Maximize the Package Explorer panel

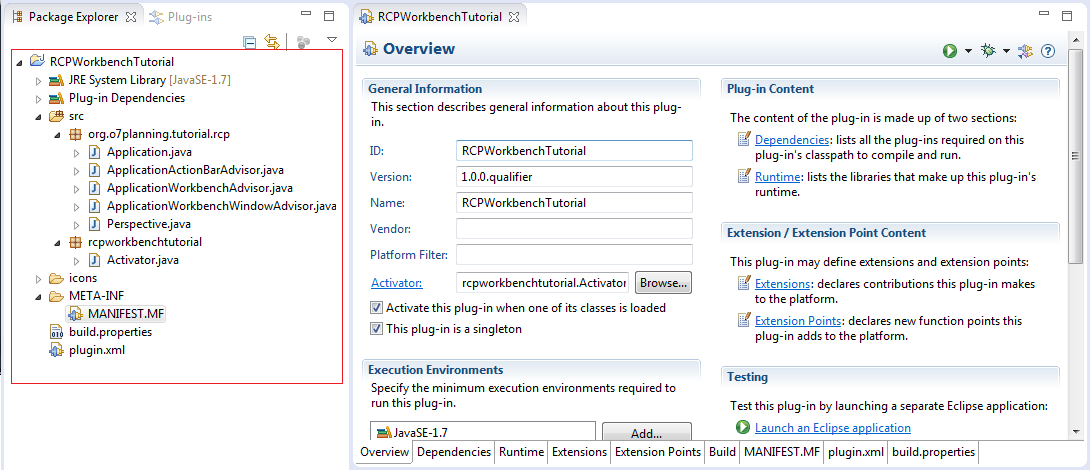pyautogui.click(x=330, y=15)
